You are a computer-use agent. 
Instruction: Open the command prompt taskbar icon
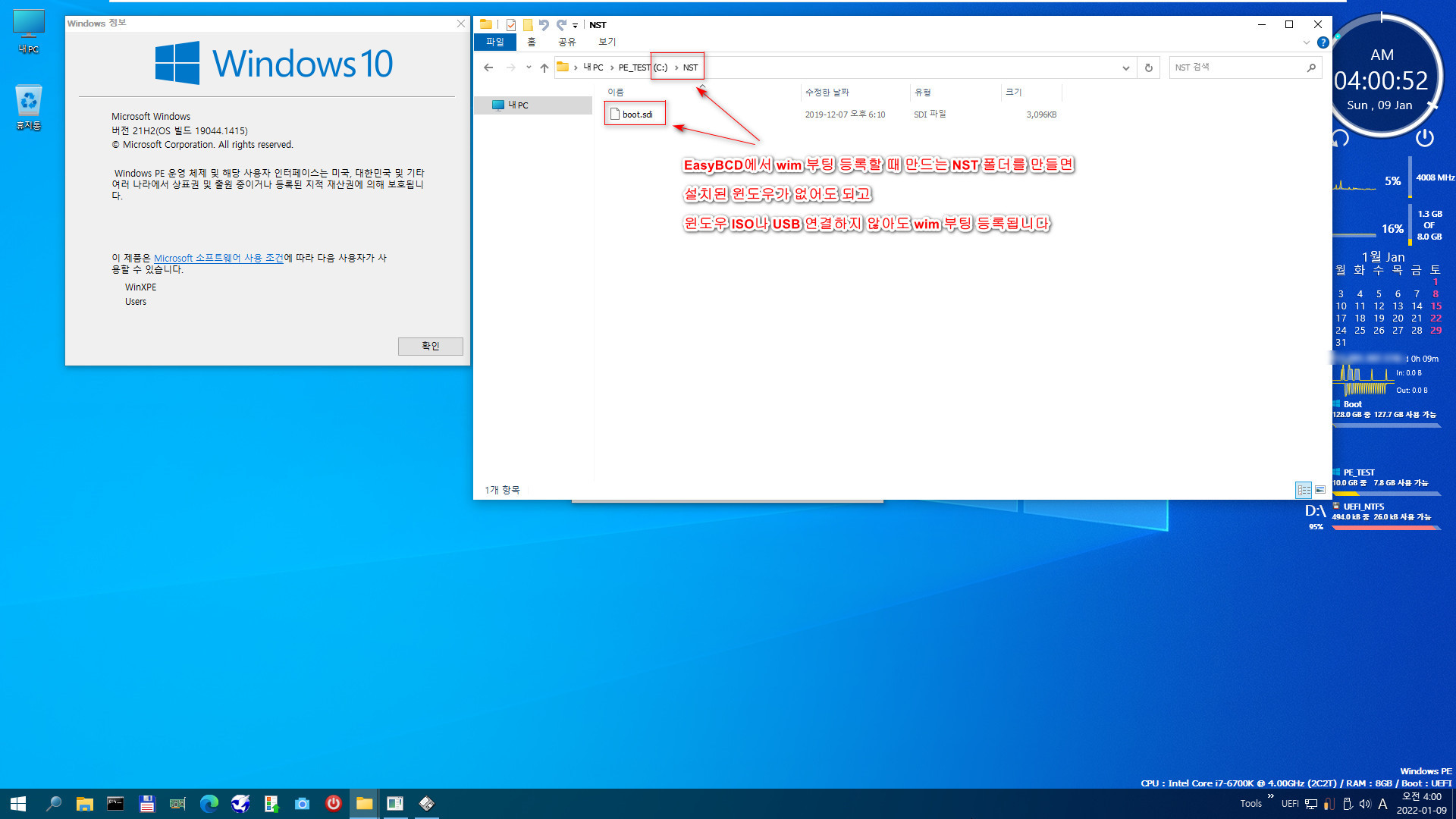pyautogui.click(x=115, y=804)
